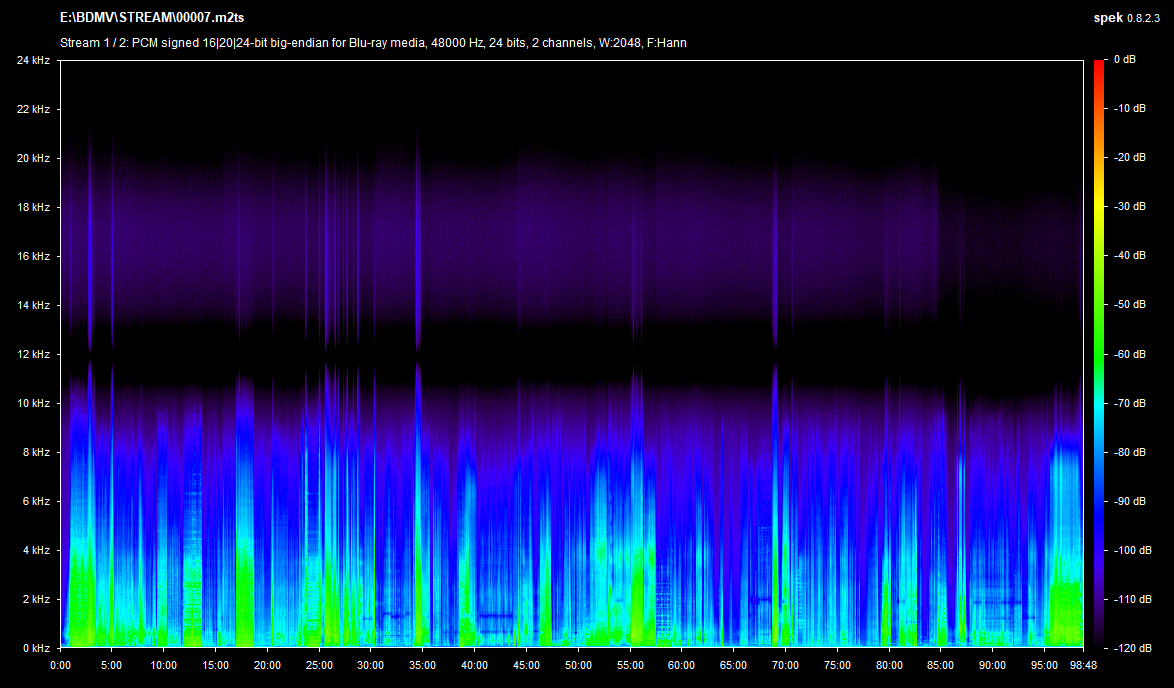Viewport: 1174px width, 688px height.
Task: Select the 35:00 time axis marker
Action: click(422, 665)
